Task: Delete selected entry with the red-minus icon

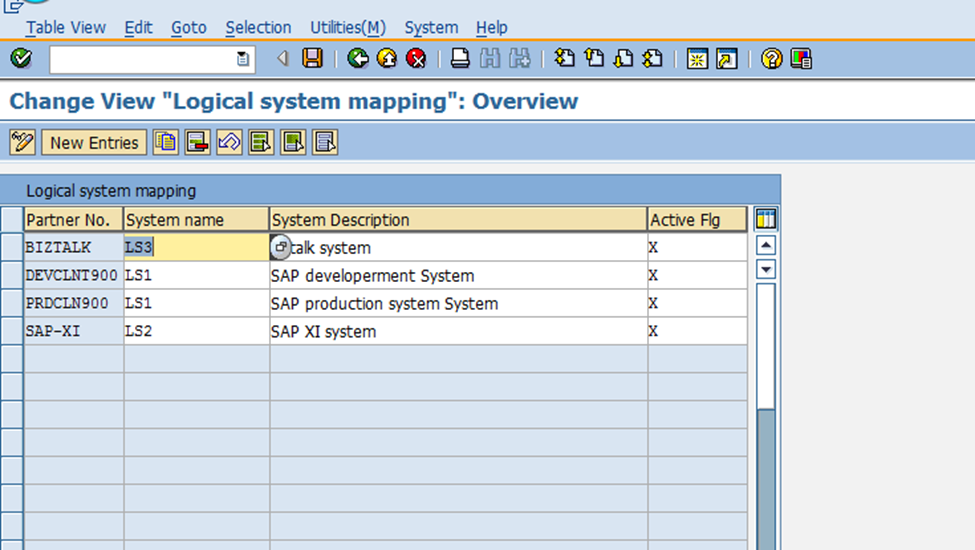Action: 197,142
